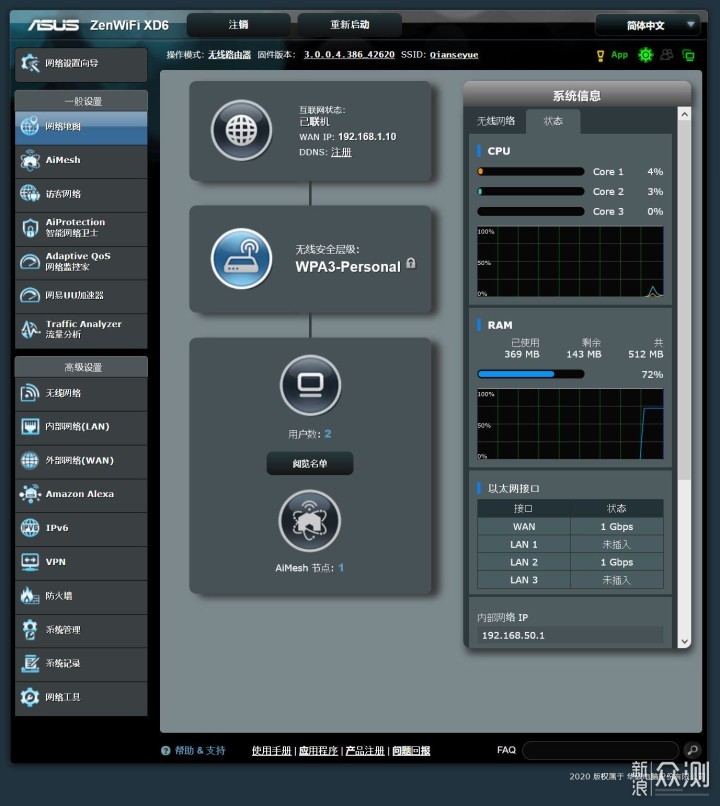Click the 重新启动 reboot button
720x806 pixels.
pyautogui.click(x=349, y=25)
